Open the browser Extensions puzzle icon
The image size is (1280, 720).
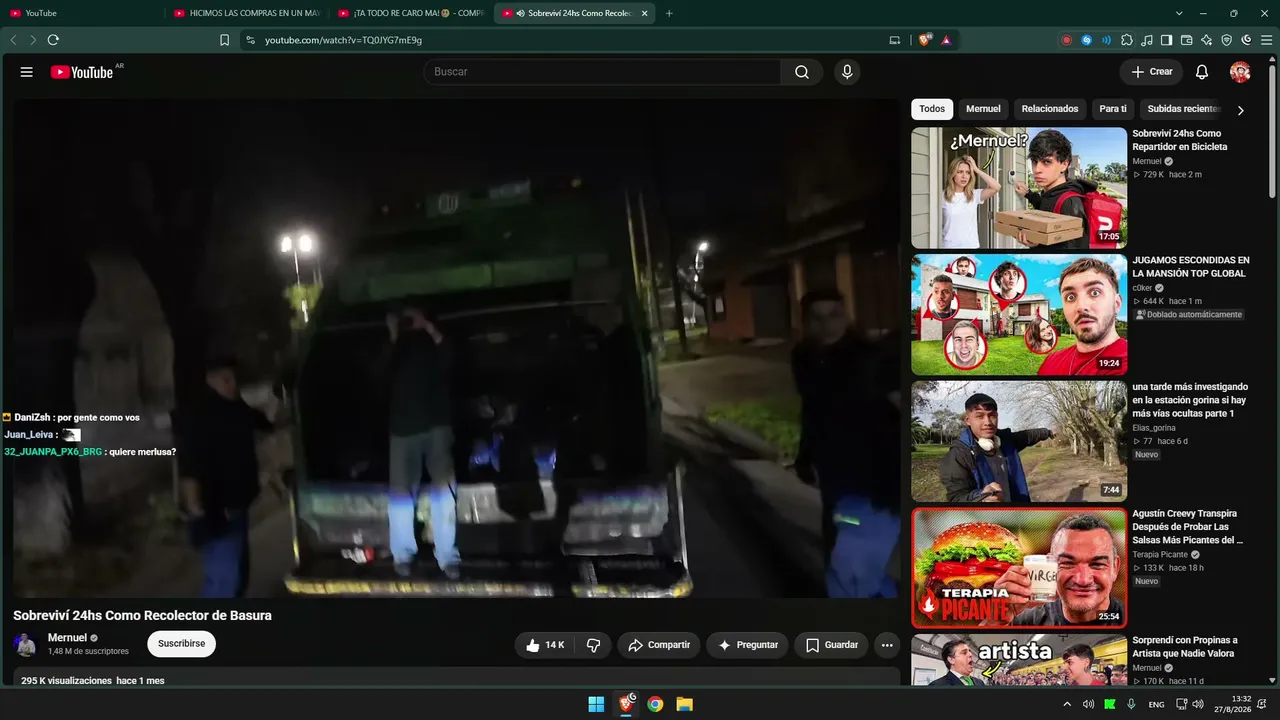coord(1127,40)
